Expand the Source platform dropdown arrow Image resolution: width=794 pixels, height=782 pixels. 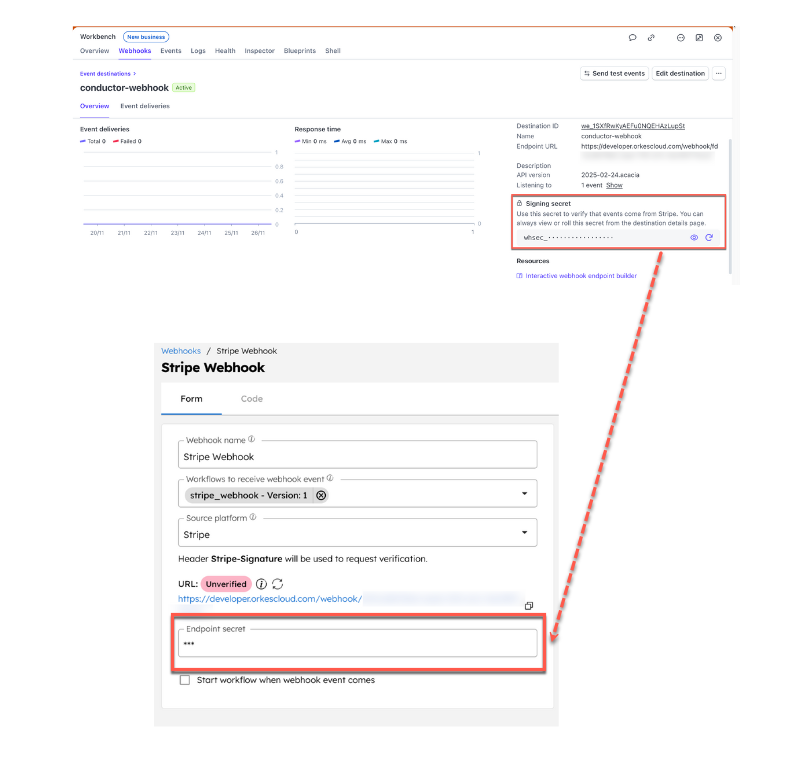coord(525,532)
